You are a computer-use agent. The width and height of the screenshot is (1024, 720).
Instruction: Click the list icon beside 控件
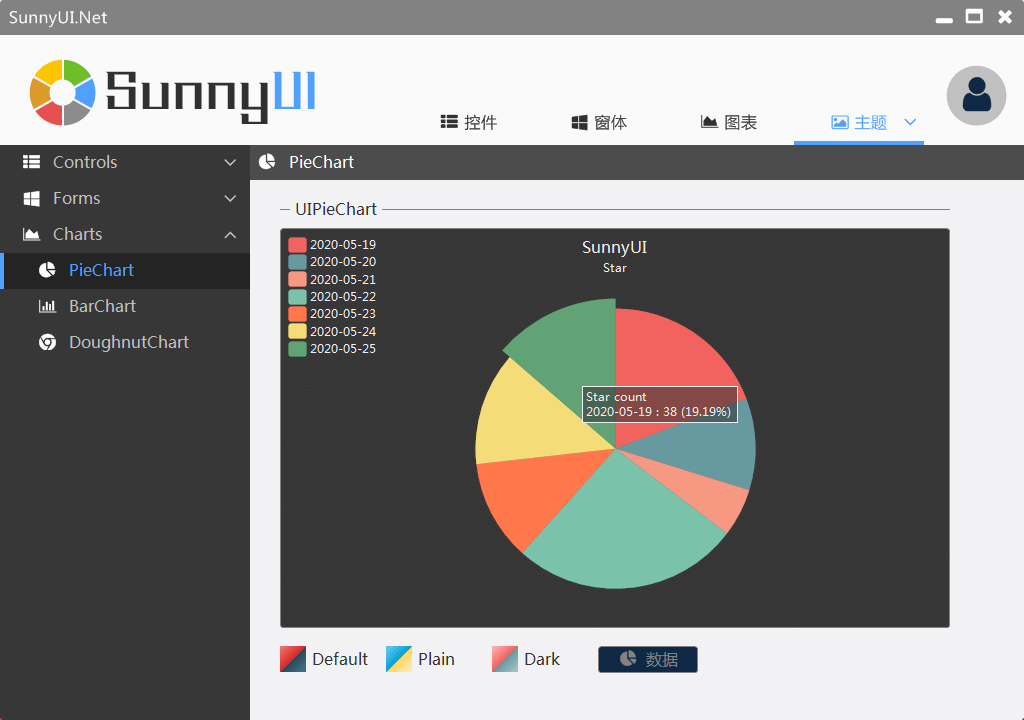[x=449, y=122]
